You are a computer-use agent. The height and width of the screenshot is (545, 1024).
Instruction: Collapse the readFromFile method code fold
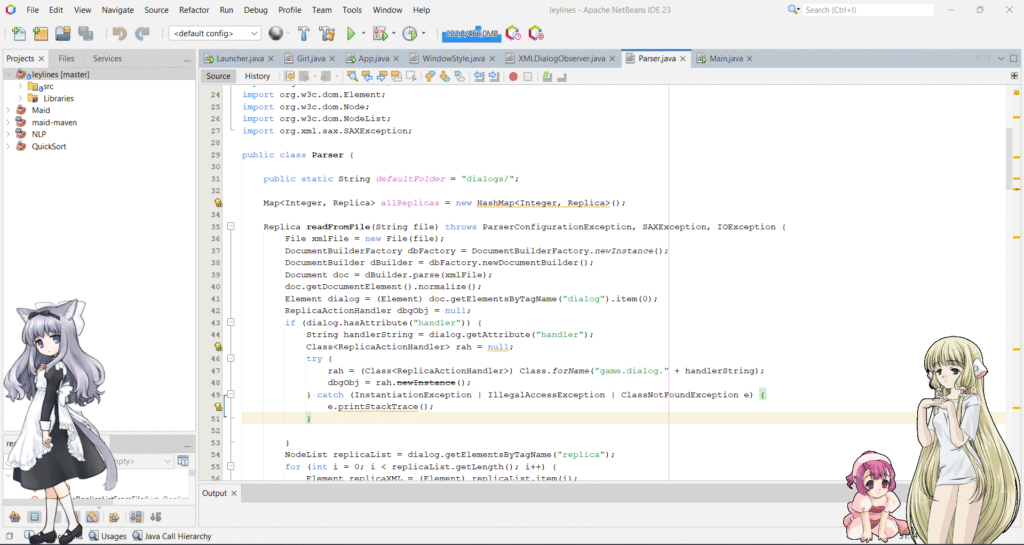230,227
